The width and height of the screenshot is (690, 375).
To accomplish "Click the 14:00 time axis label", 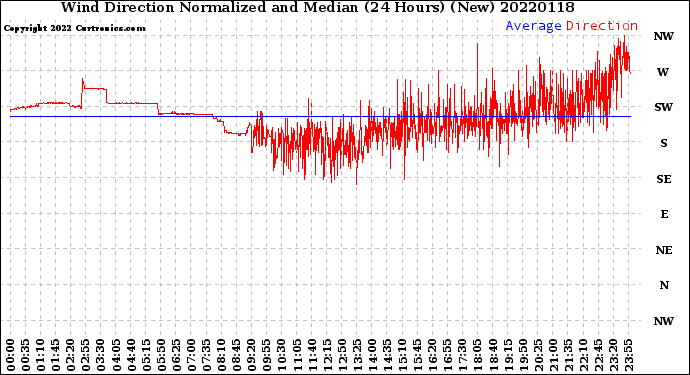I will coord(372,355).
